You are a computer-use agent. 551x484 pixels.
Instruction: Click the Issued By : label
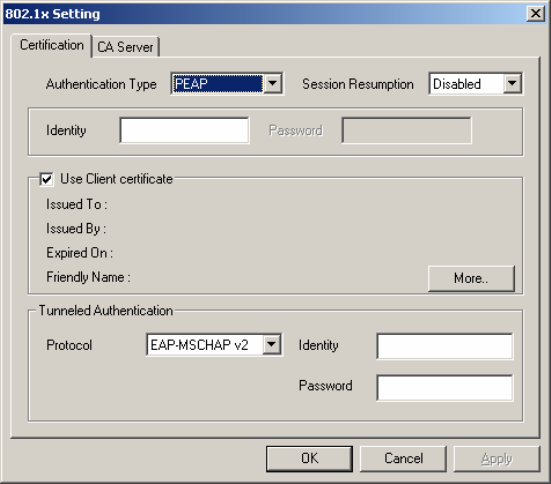(x=76, y=228)
